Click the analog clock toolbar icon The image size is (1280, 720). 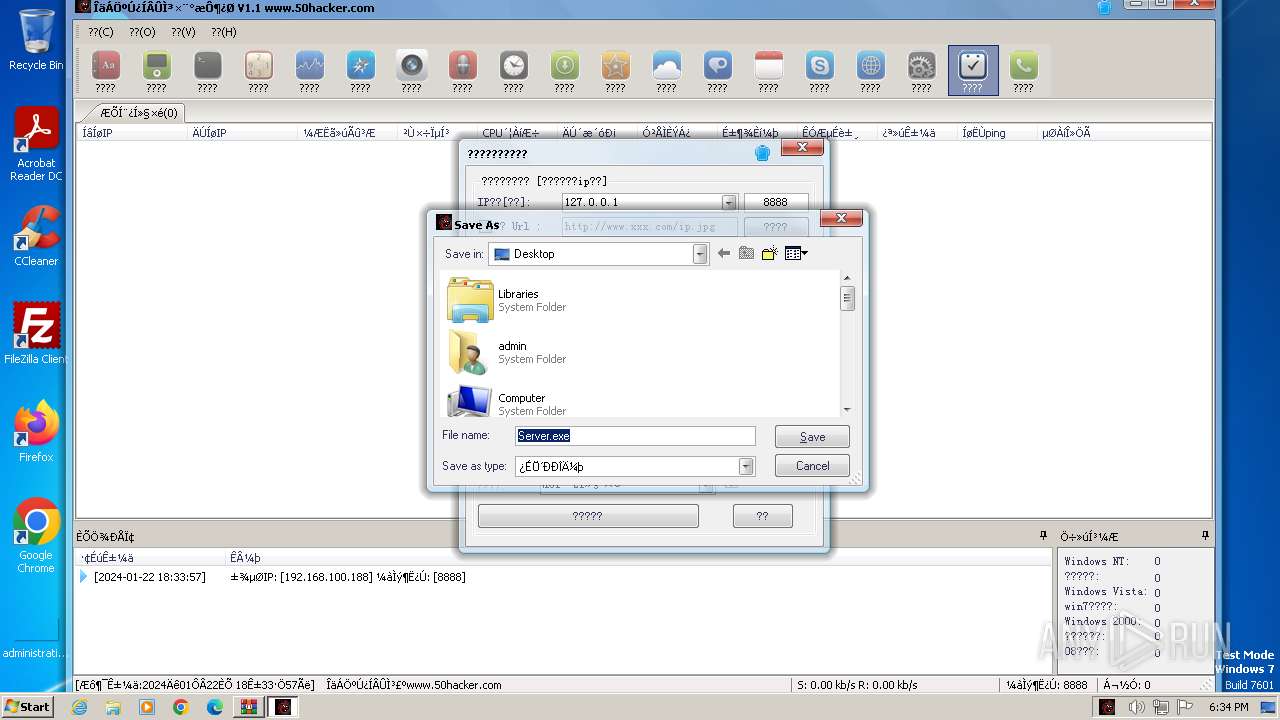pos(513,67)
